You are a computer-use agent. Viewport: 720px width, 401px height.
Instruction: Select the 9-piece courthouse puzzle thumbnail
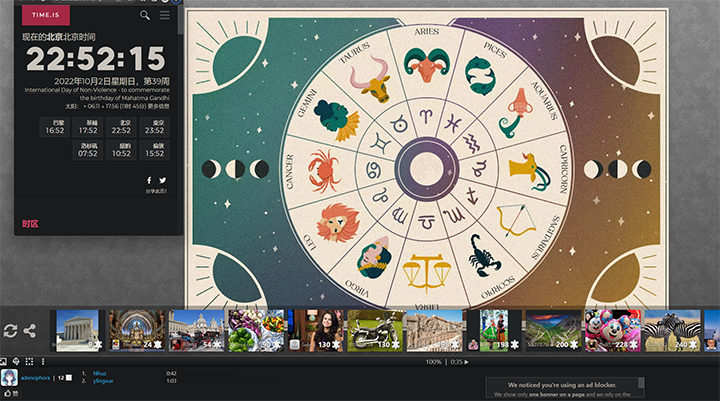(77, 331)
